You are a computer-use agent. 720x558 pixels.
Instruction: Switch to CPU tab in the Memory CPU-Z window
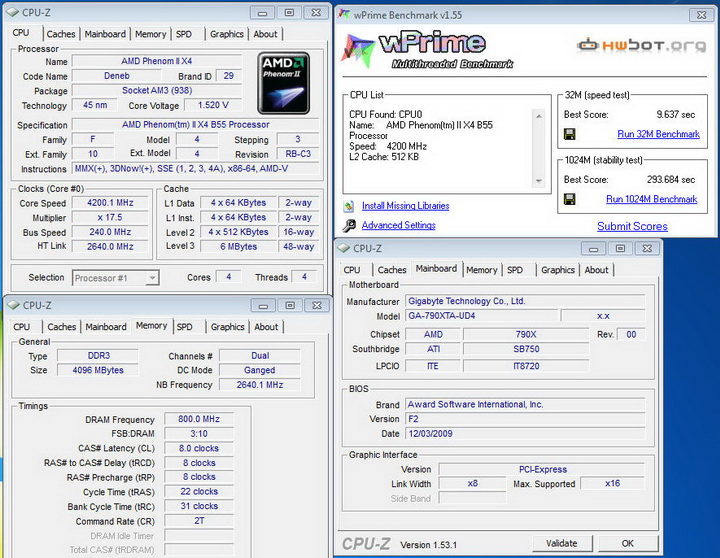tap(22, 327)
